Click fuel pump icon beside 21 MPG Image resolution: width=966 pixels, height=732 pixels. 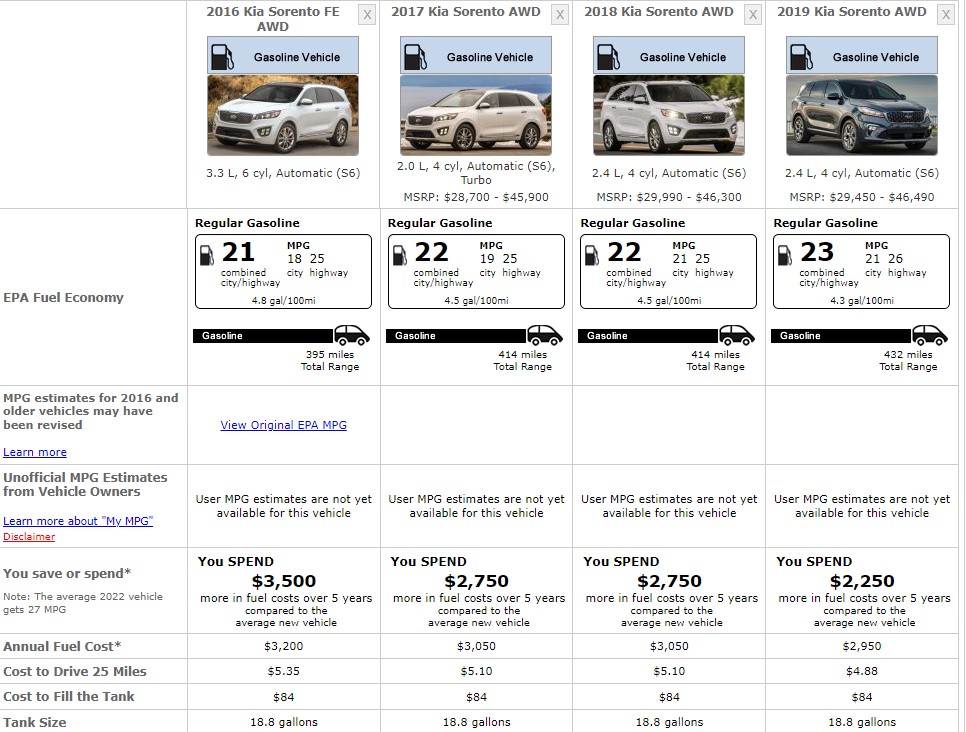[207, 255]
